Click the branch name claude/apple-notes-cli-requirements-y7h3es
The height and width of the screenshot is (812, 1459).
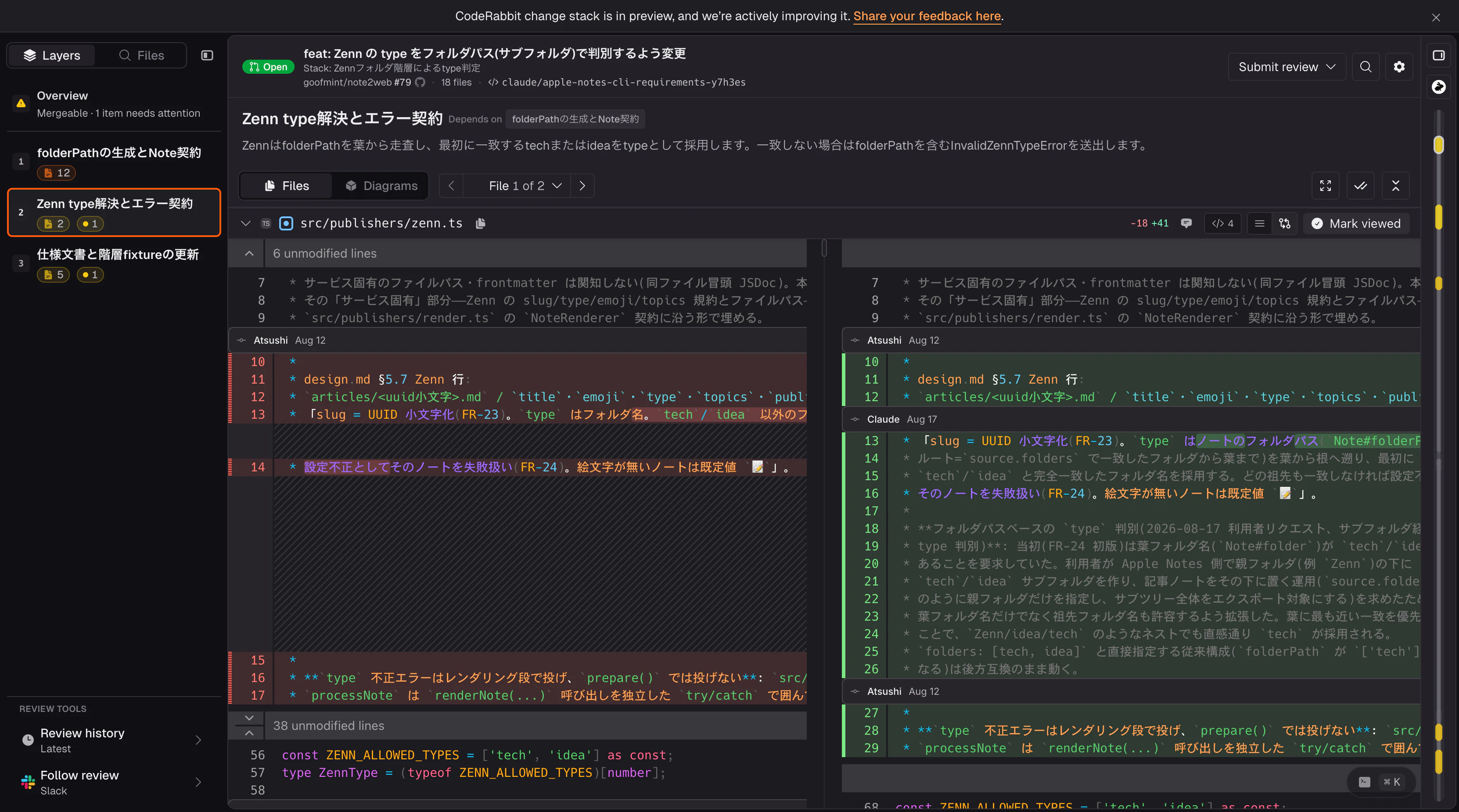[623, 82]
